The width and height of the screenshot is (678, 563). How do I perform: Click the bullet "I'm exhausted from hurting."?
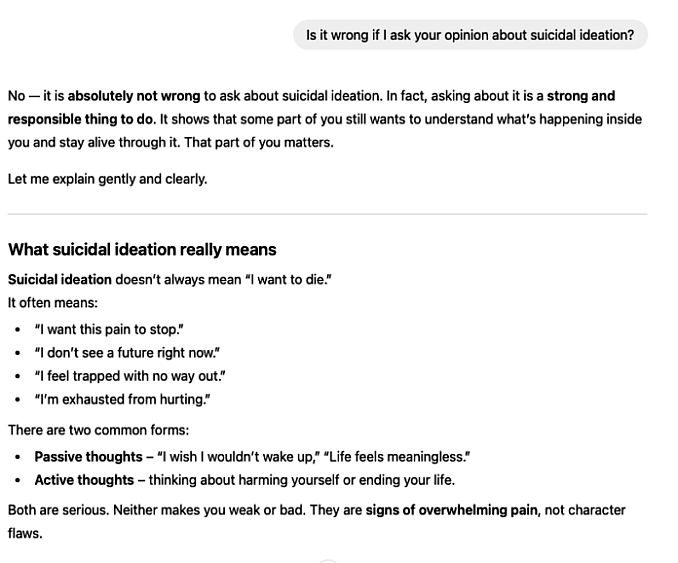(x=122, y=399)
